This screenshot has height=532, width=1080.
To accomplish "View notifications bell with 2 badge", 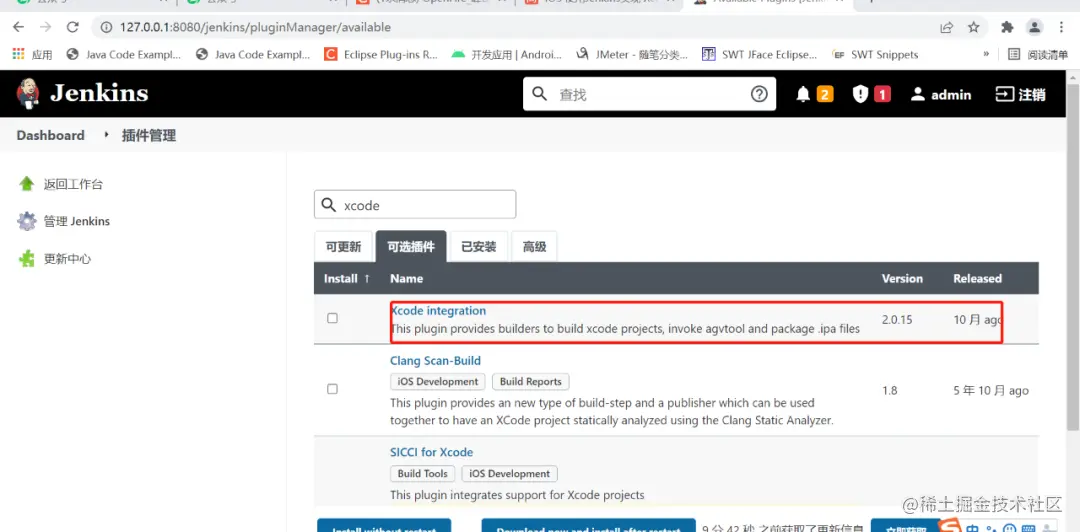I will [814, 94].
